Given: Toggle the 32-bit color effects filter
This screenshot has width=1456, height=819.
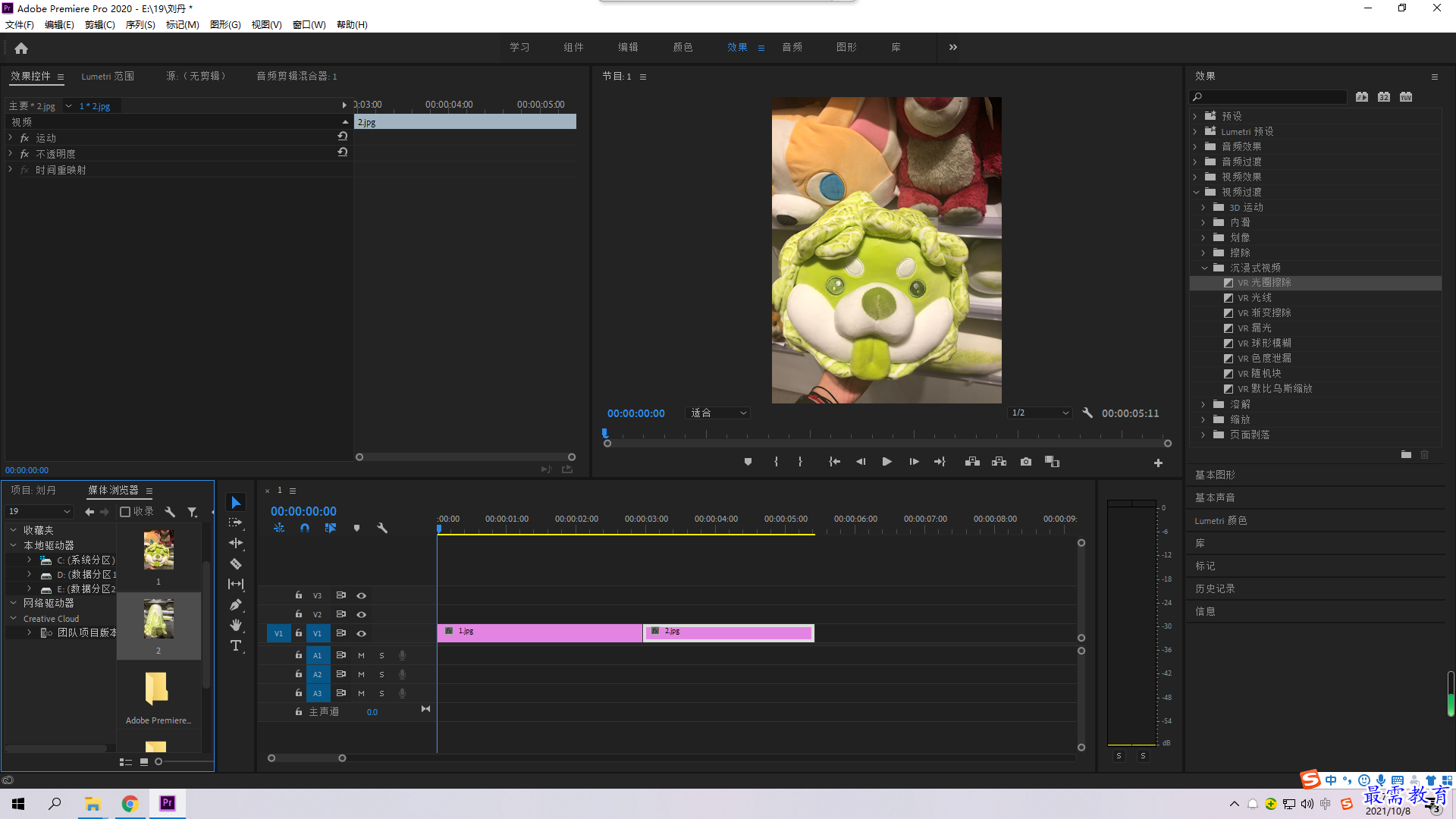Looking at the screenshot, I should 1384,97.
